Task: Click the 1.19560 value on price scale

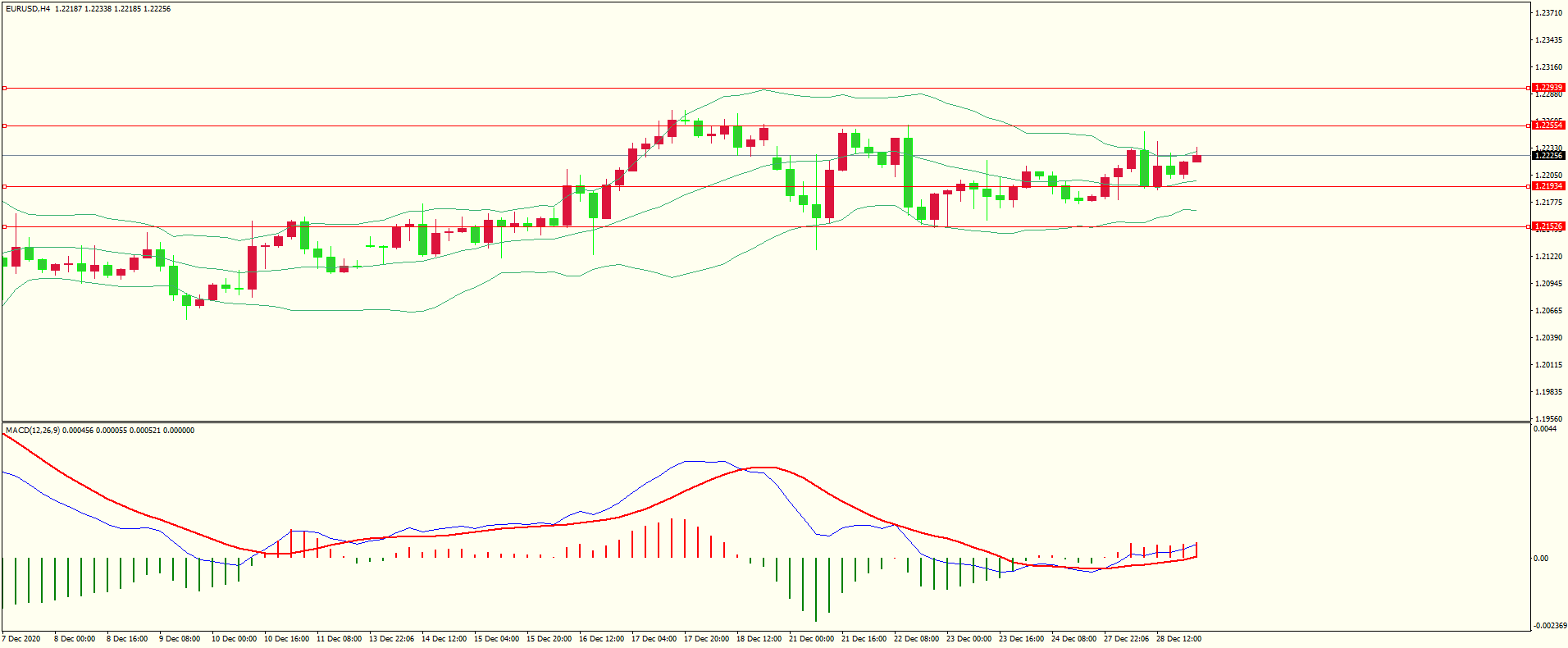Action: pyautogui.click(x=1548, y=418)
